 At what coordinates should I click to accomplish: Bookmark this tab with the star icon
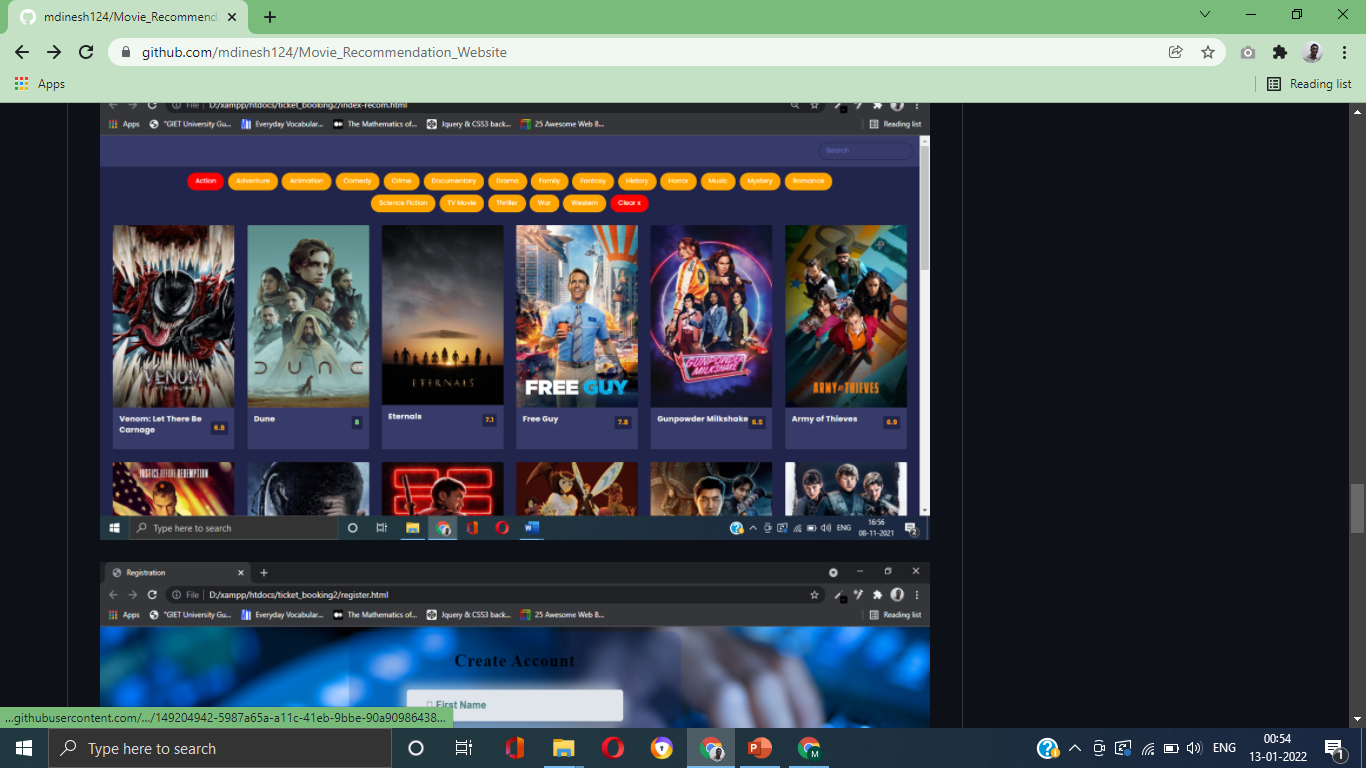[1208, 52]
